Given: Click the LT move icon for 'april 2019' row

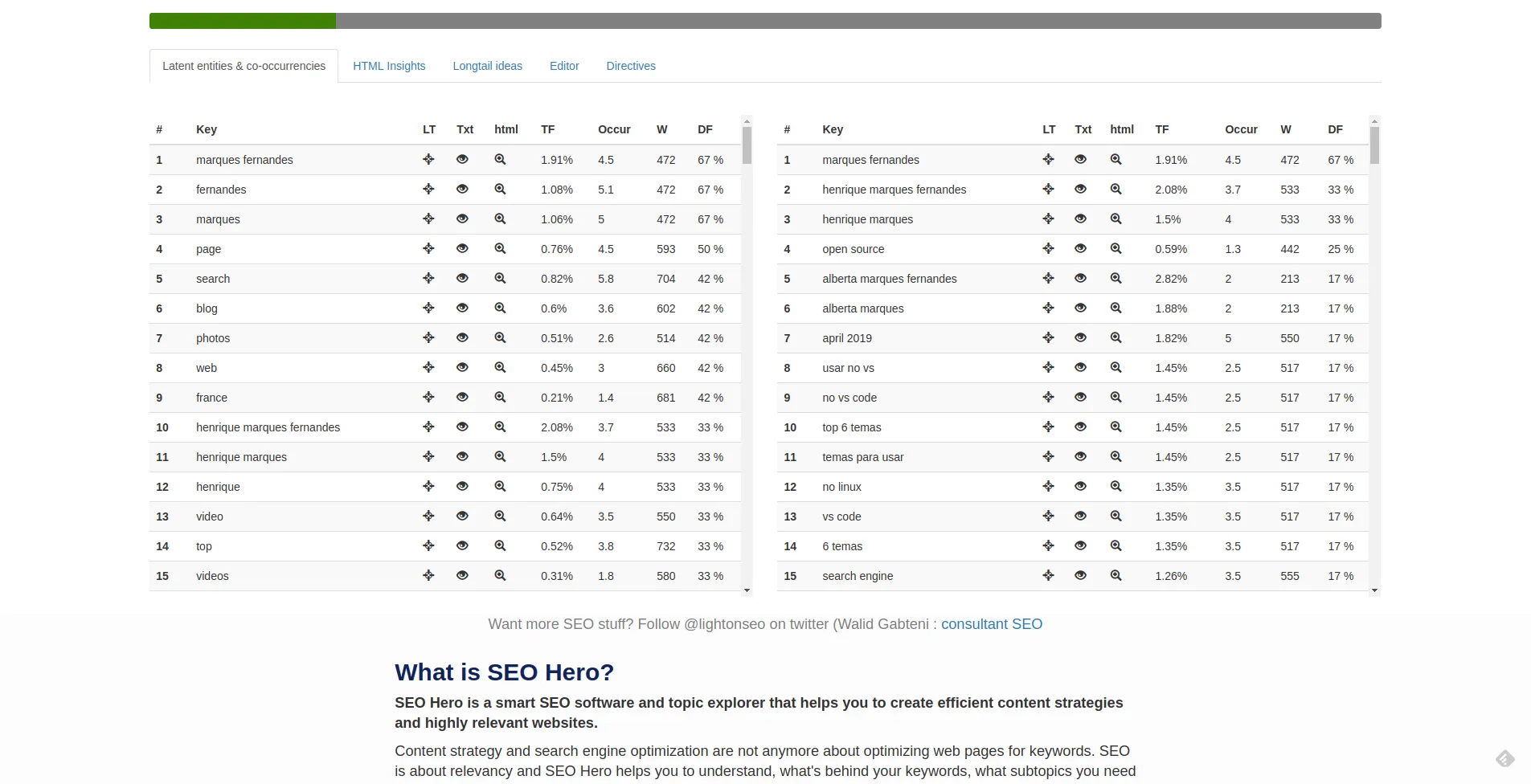Looking at the screenshot, I should click(x=1048, y=337).
